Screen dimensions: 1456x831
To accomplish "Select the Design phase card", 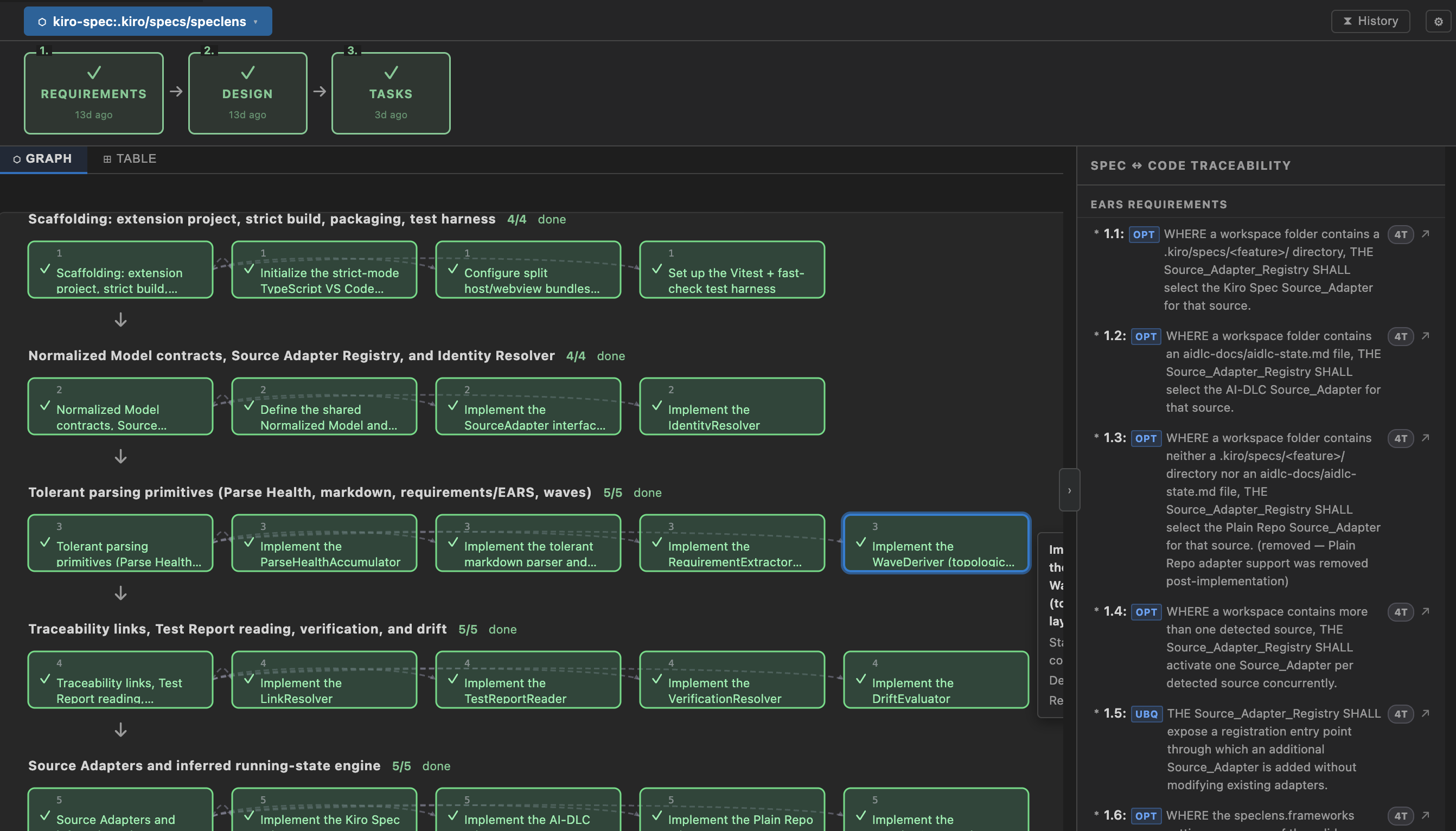I will point(248,93).
